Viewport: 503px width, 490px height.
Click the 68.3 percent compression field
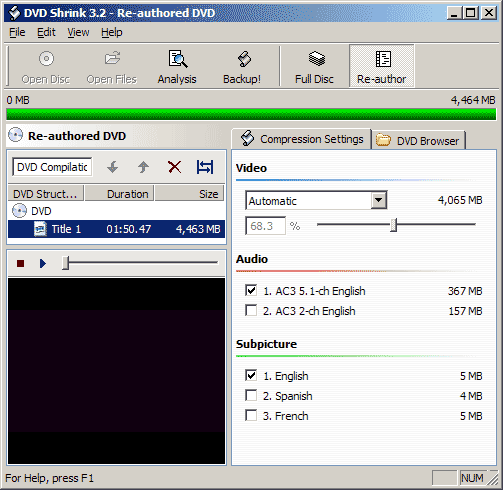tap(265, 226)
